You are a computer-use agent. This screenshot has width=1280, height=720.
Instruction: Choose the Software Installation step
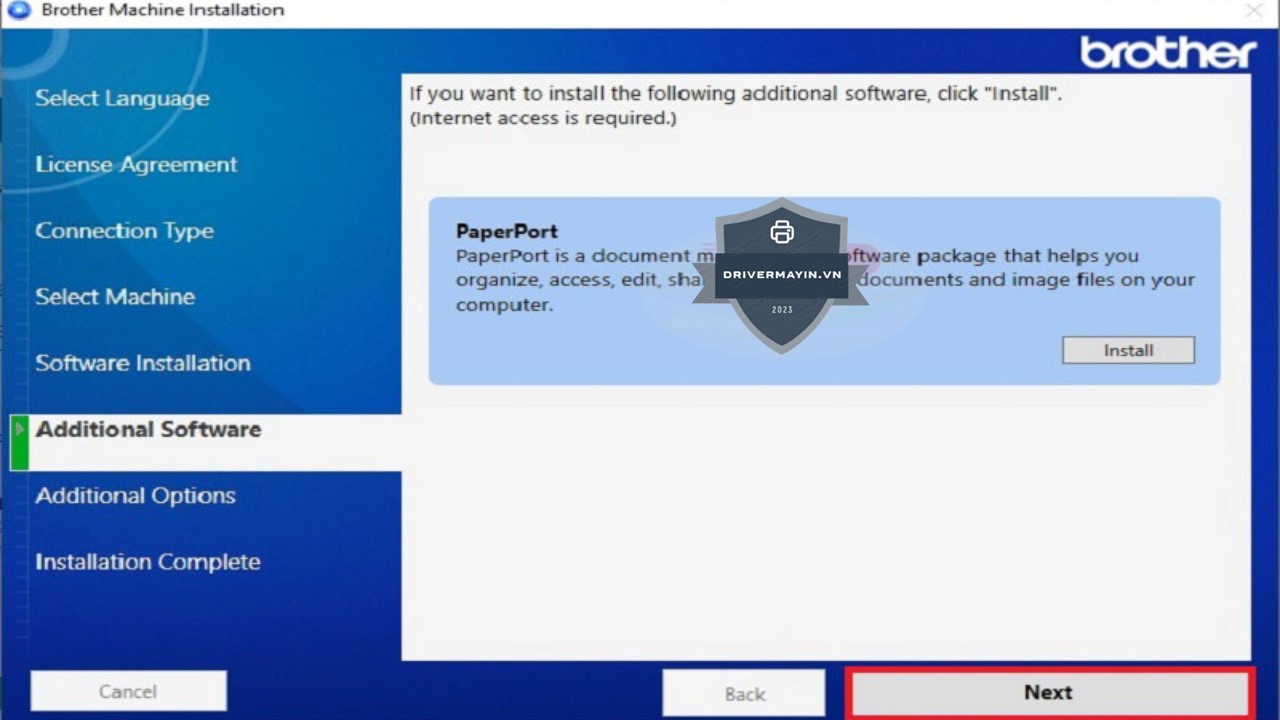(142, 363)
